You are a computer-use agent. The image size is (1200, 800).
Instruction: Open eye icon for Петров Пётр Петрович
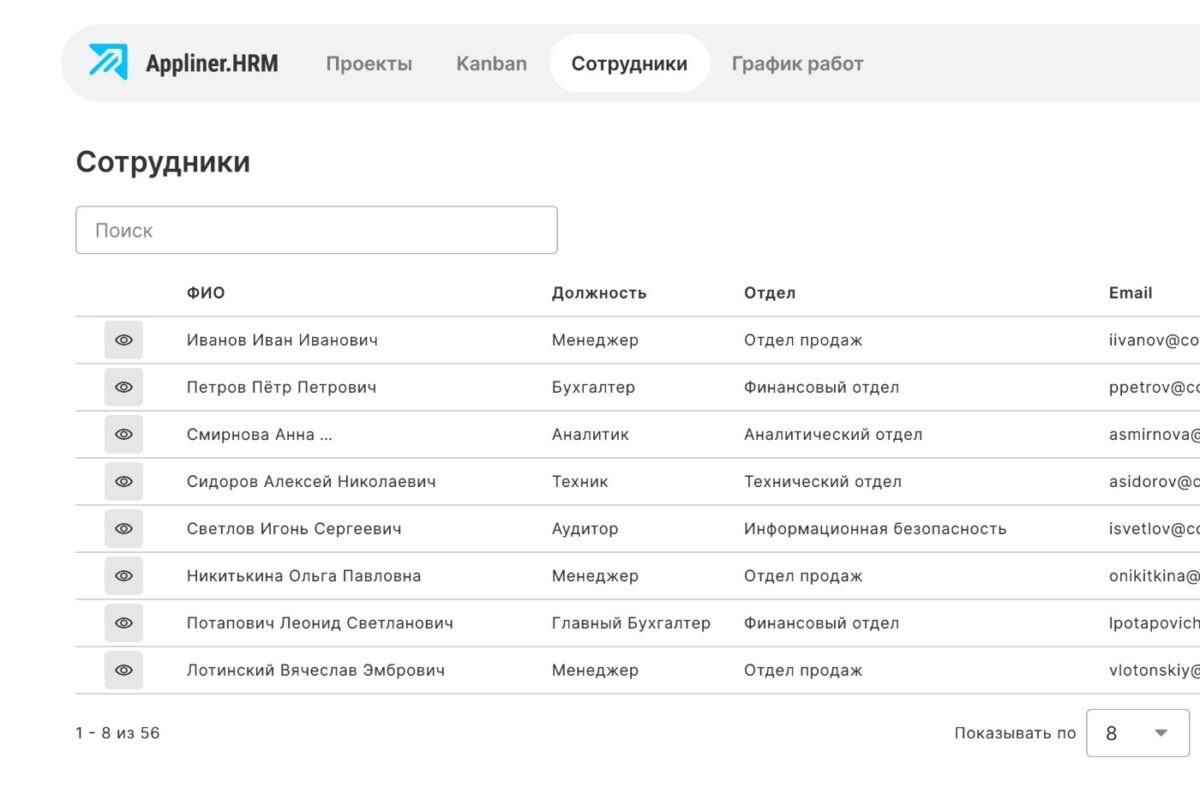pos(124,387)
